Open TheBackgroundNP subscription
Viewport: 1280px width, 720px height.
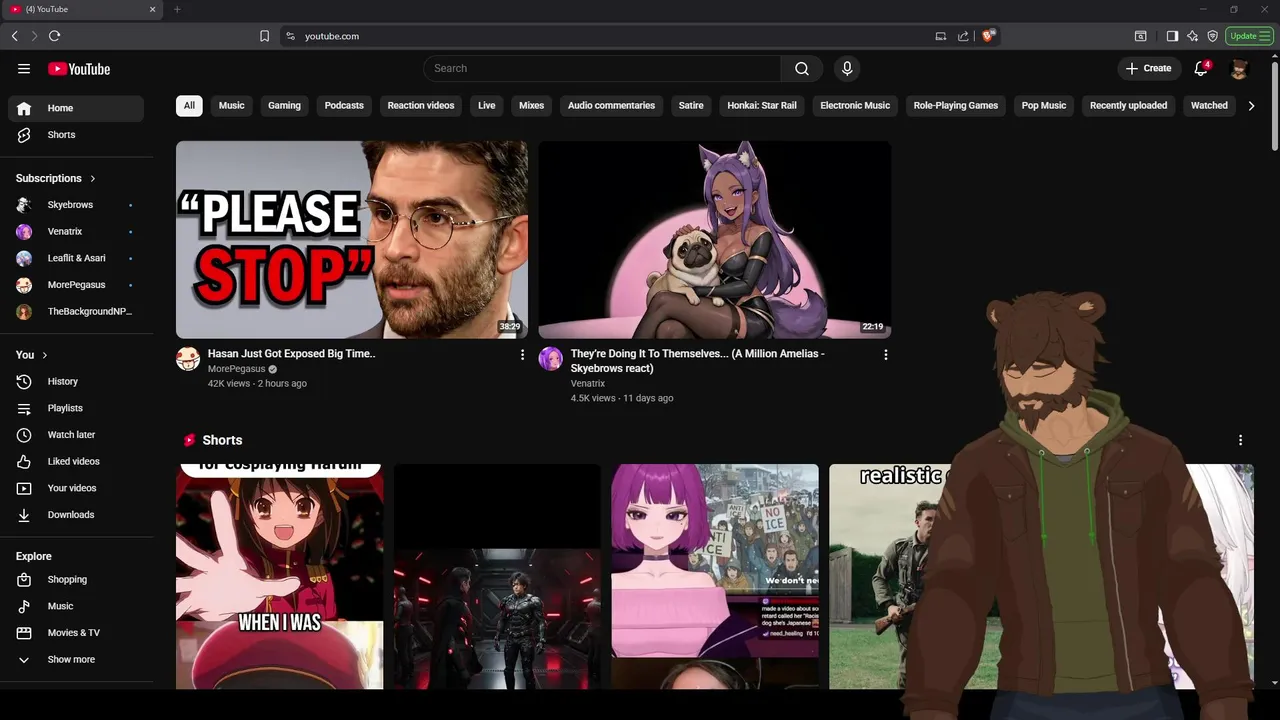pyautogui.click(x=76, y=312)
